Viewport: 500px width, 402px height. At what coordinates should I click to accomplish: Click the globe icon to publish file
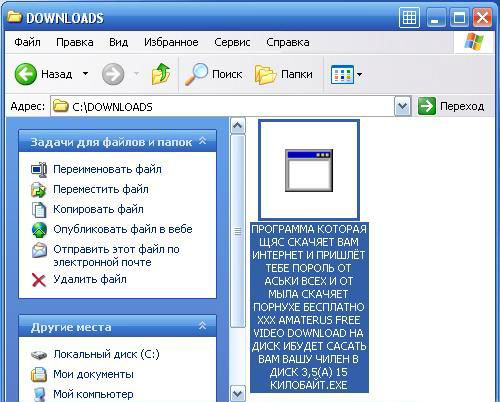39,230
